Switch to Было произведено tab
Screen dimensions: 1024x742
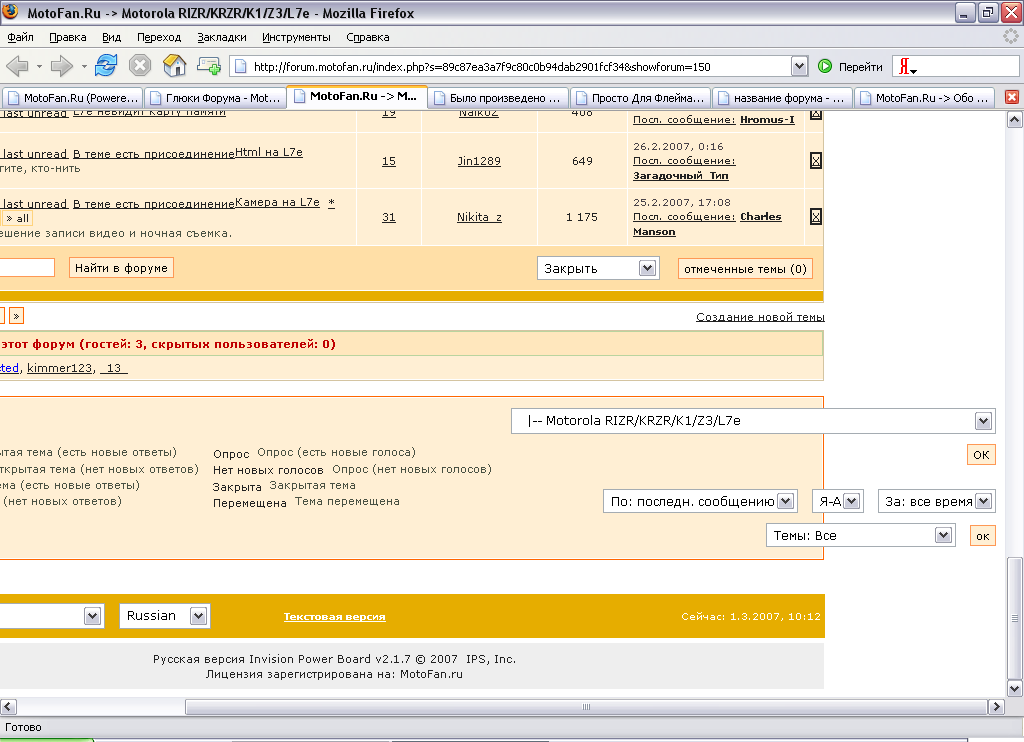499,98
